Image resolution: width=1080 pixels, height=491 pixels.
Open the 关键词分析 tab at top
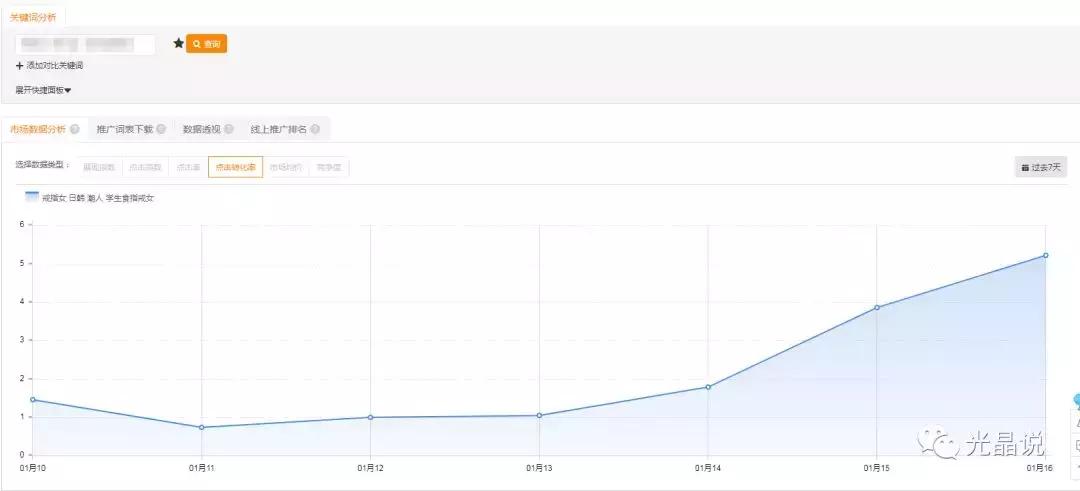tap(33, 17)
